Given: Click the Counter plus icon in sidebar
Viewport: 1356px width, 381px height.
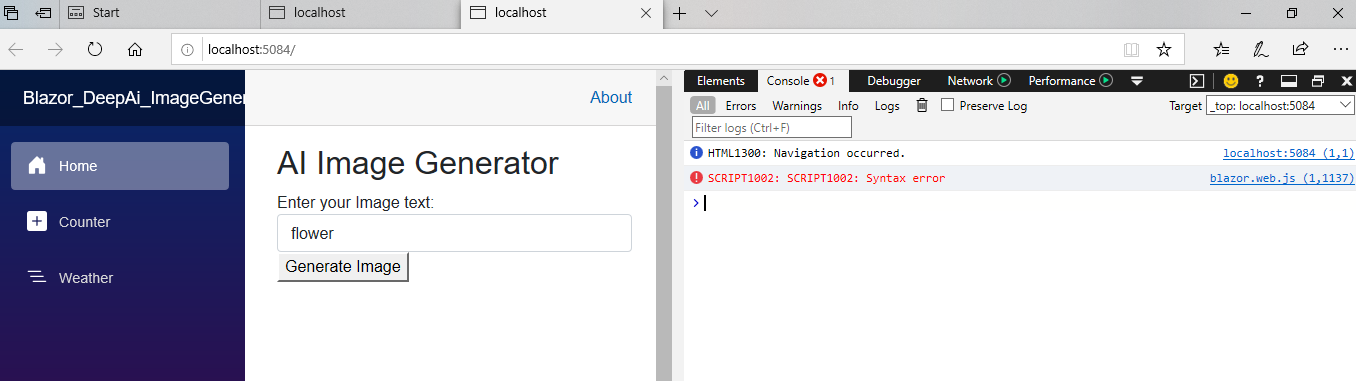Looking at the screenshot, I should (37, 222).
